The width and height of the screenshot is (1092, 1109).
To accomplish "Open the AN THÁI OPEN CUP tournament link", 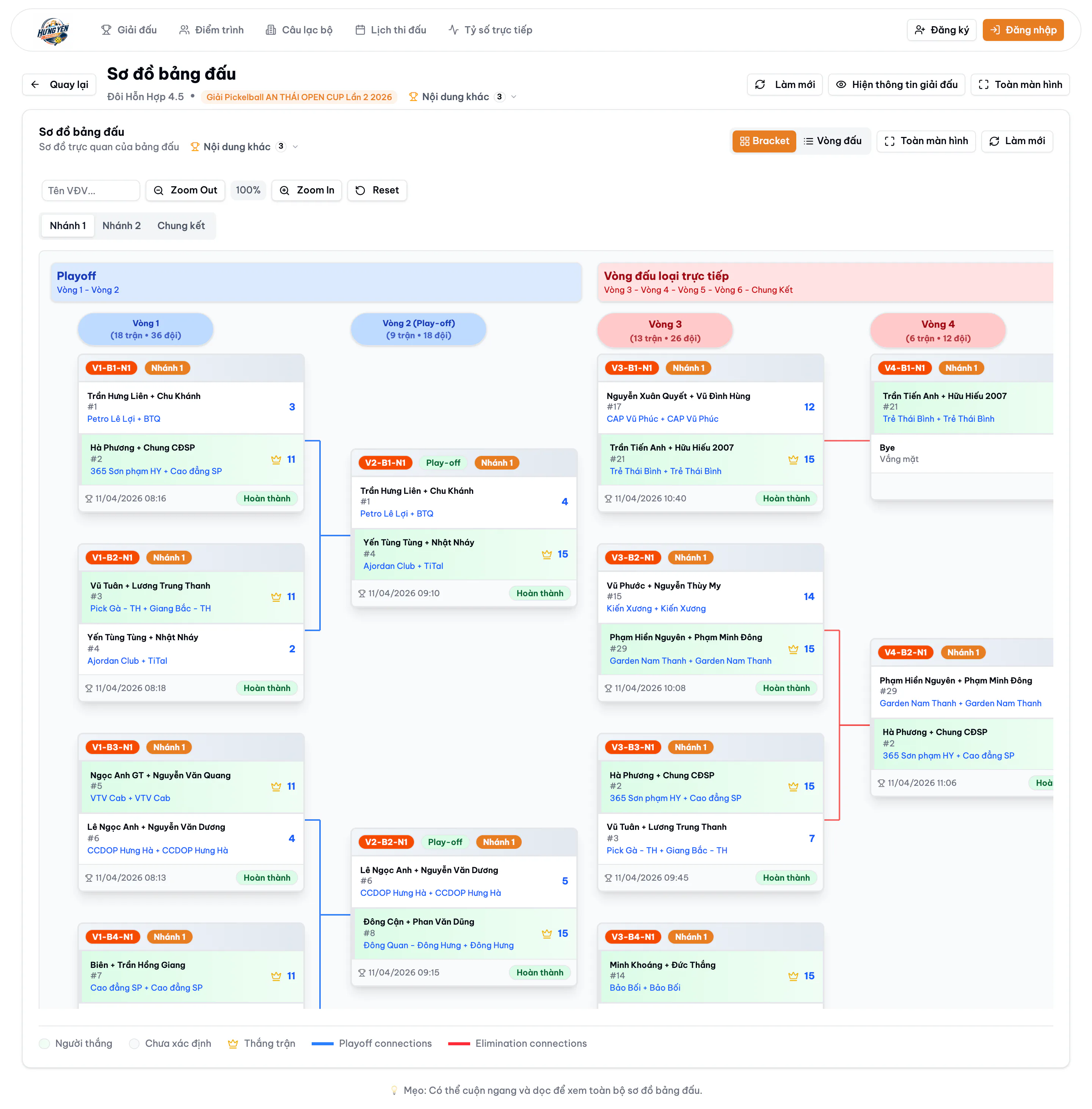I will [x=299, y=97].
